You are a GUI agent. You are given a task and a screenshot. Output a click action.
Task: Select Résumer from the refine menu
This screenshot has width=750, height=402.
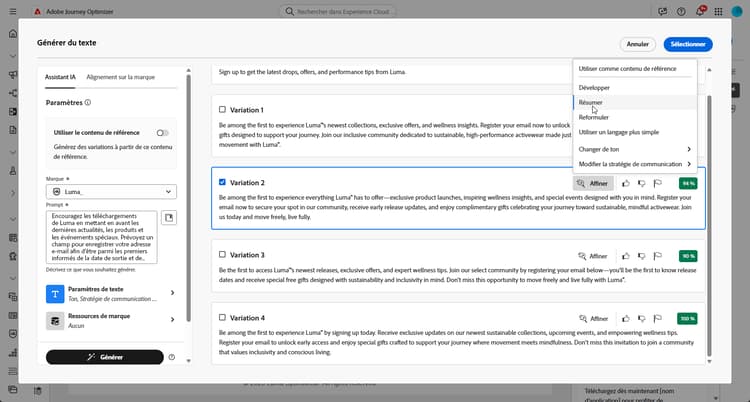635,102
